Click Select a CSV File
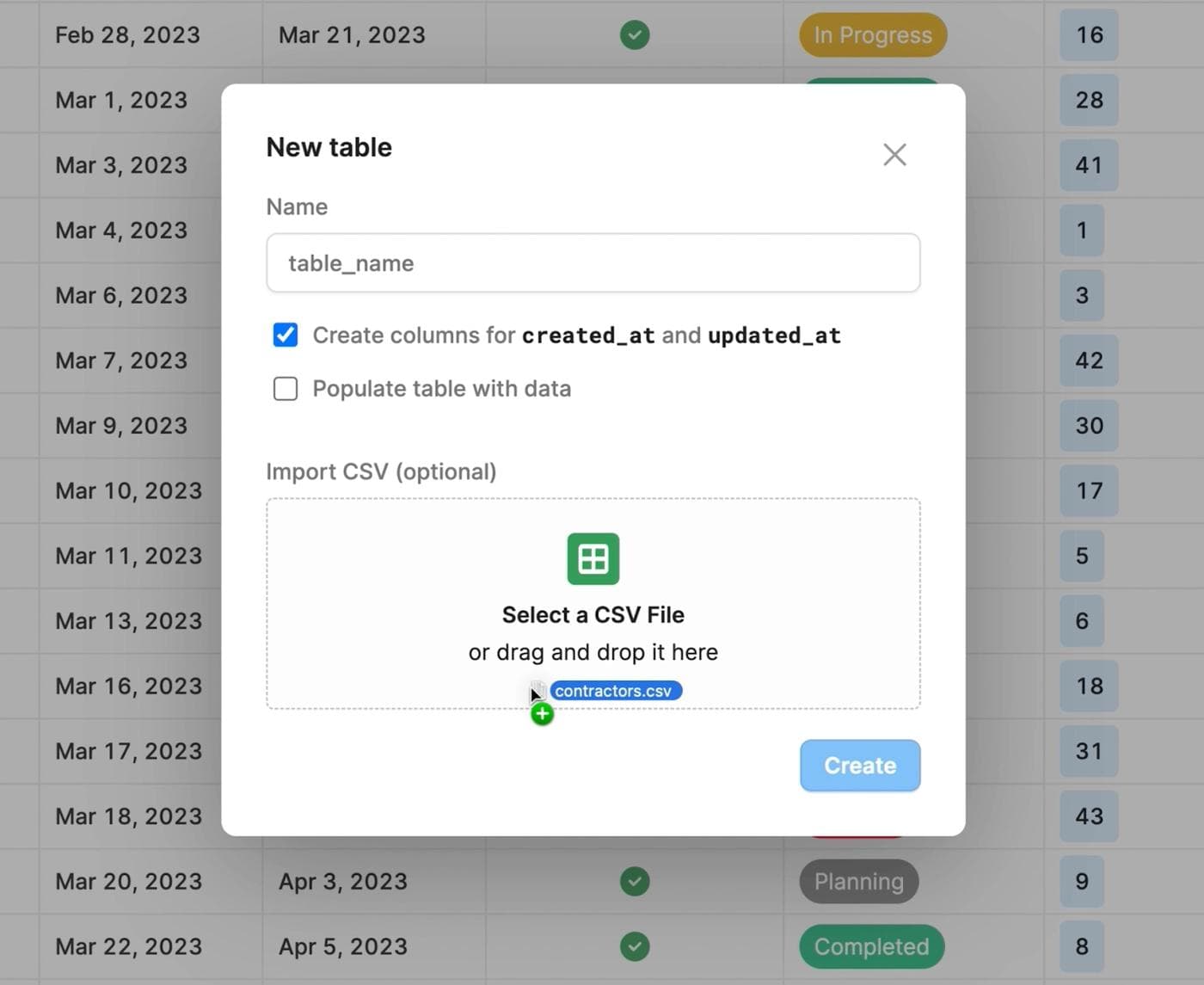Screen dimensions: 1204x985 click(593, 614)
